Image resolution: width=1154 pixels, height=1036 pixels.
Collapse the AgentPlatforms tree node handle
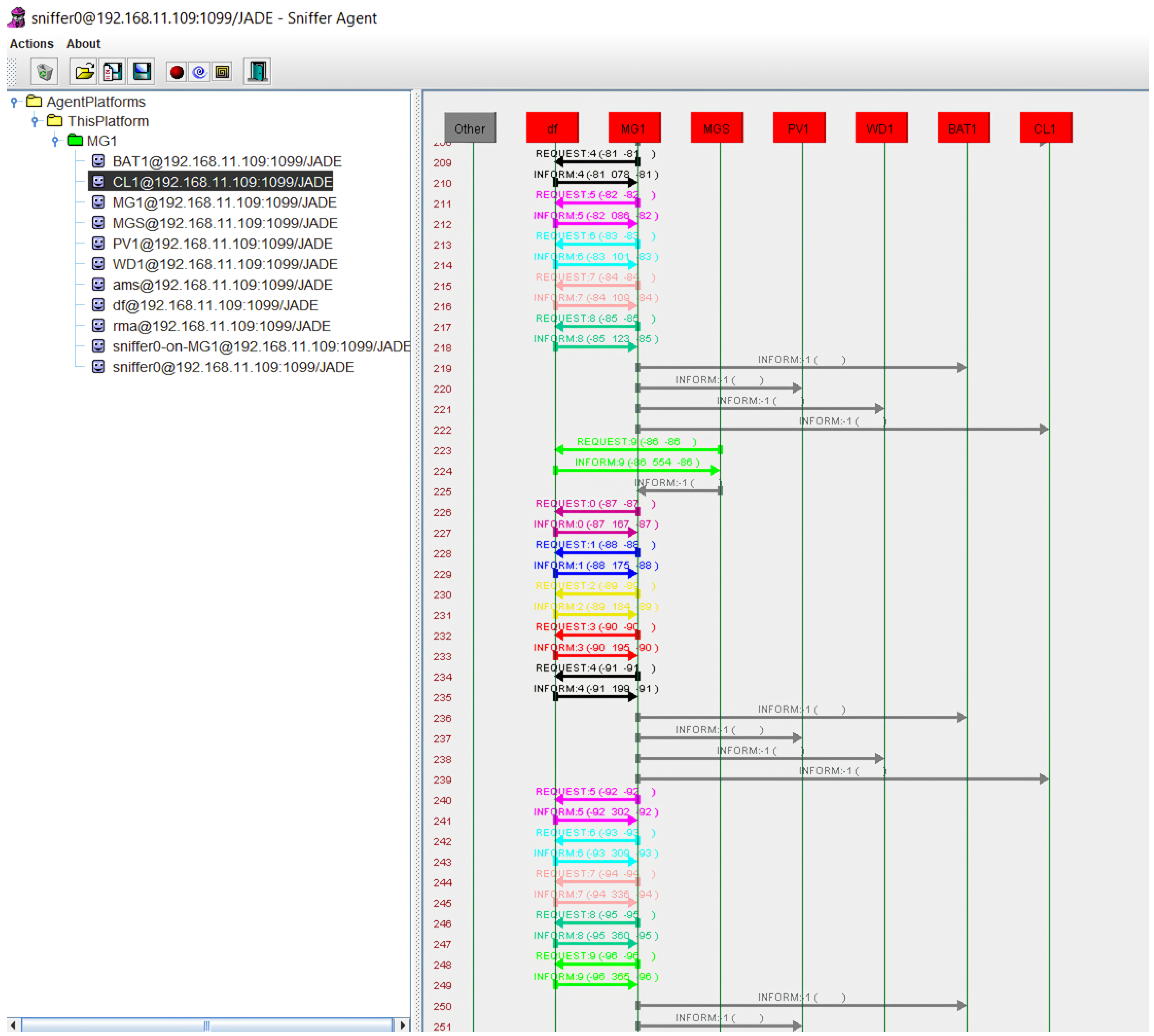14,102
